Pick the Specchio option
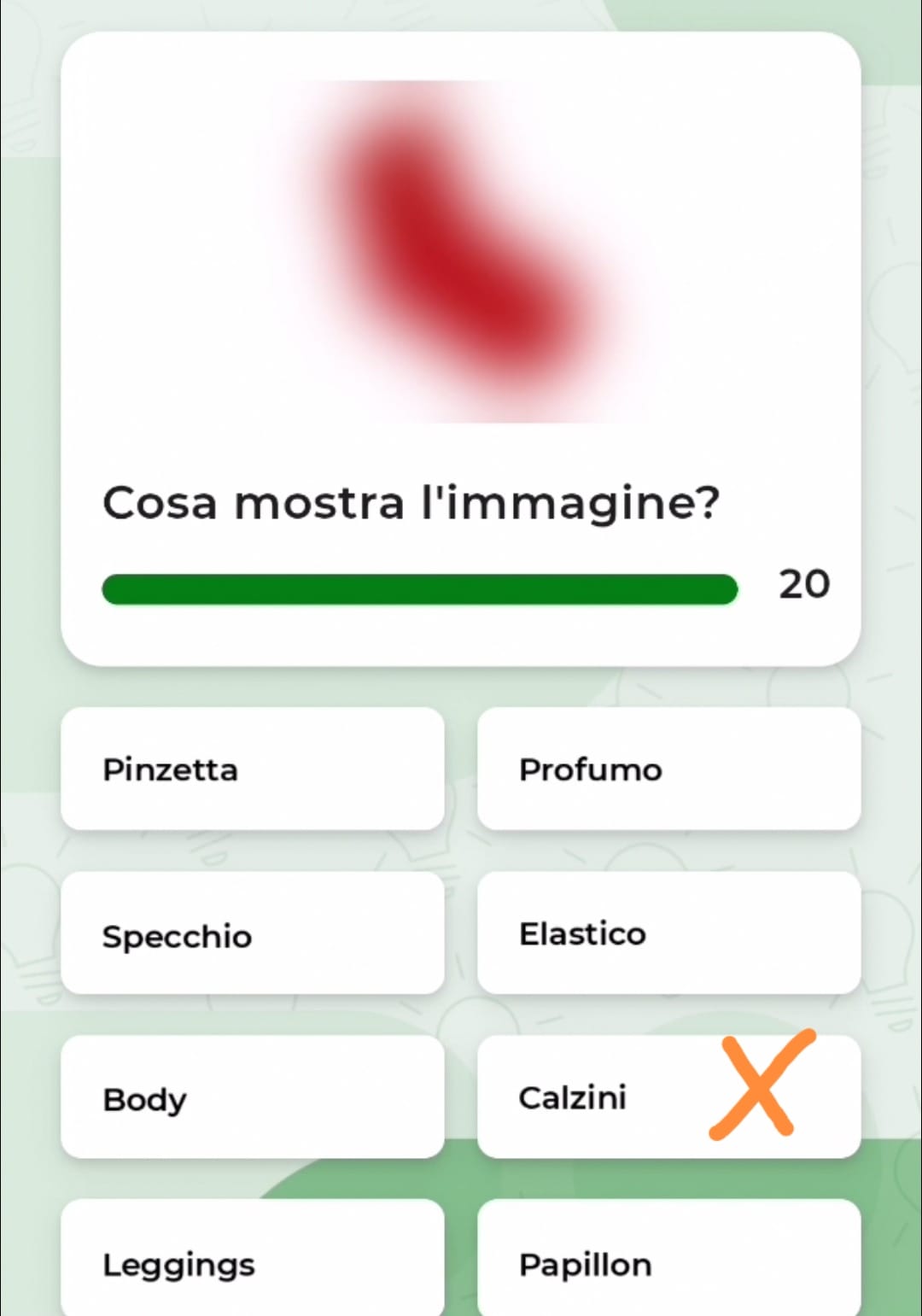The width and height of the screenshot is (922, 1316). tap(253, 933)
